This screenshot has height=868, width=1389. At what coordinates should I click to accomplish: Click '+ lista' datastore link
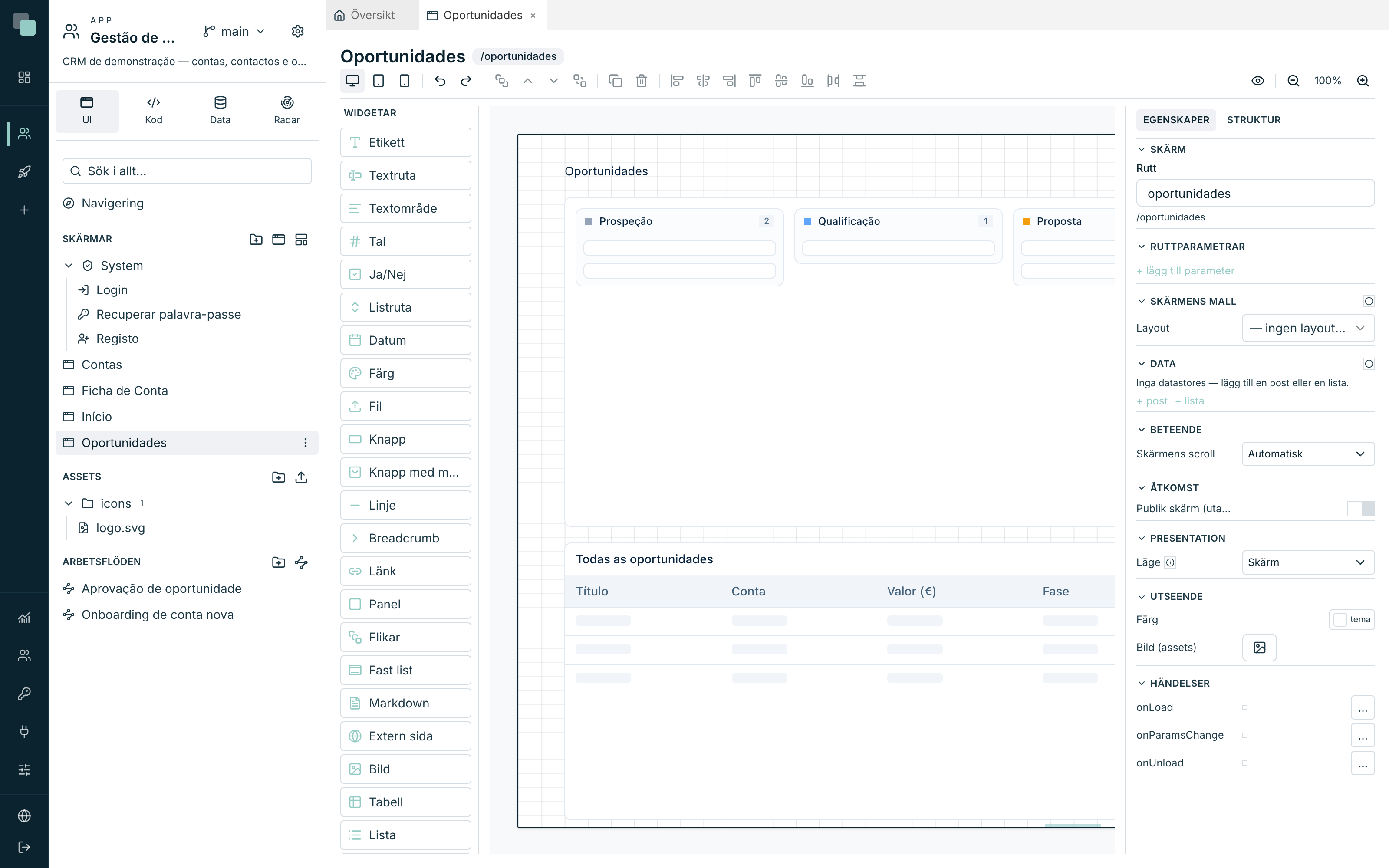[1189, 401]
